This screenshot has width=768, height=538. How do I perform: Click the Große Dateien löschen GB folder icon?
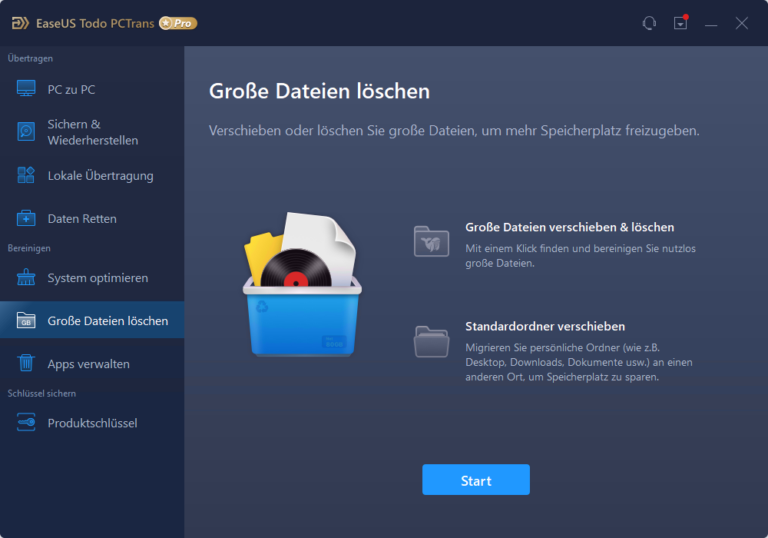[x=26, y=320]
